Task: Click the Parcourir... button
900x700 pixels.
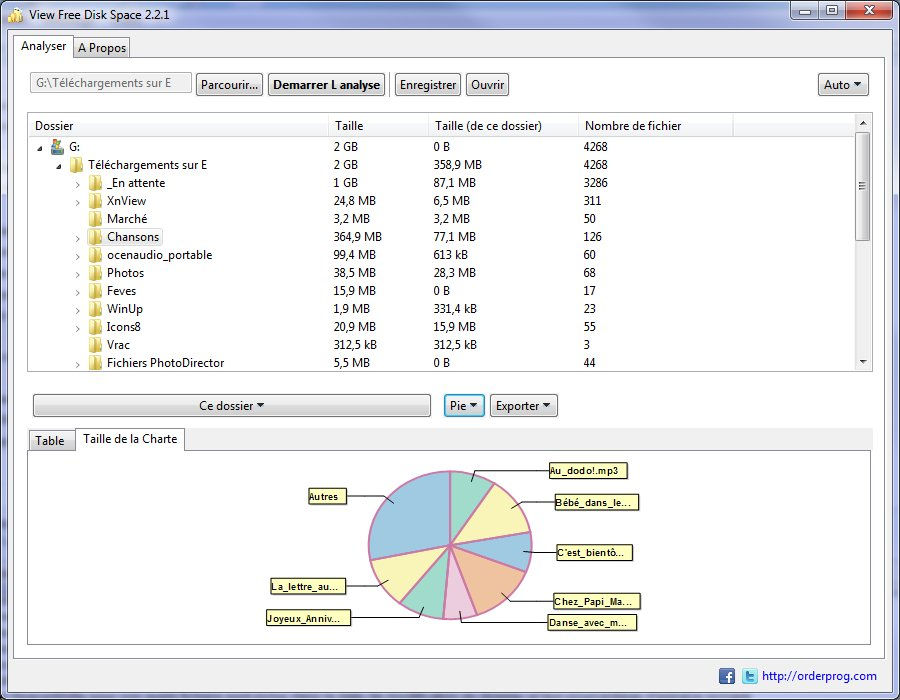Action: point(230,85)
